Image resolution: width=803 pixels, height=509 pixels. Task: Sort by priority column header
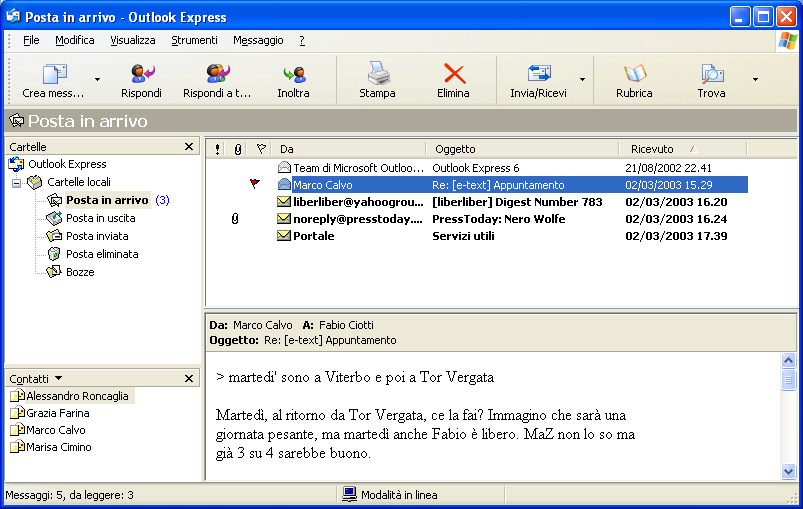[218, 149]
